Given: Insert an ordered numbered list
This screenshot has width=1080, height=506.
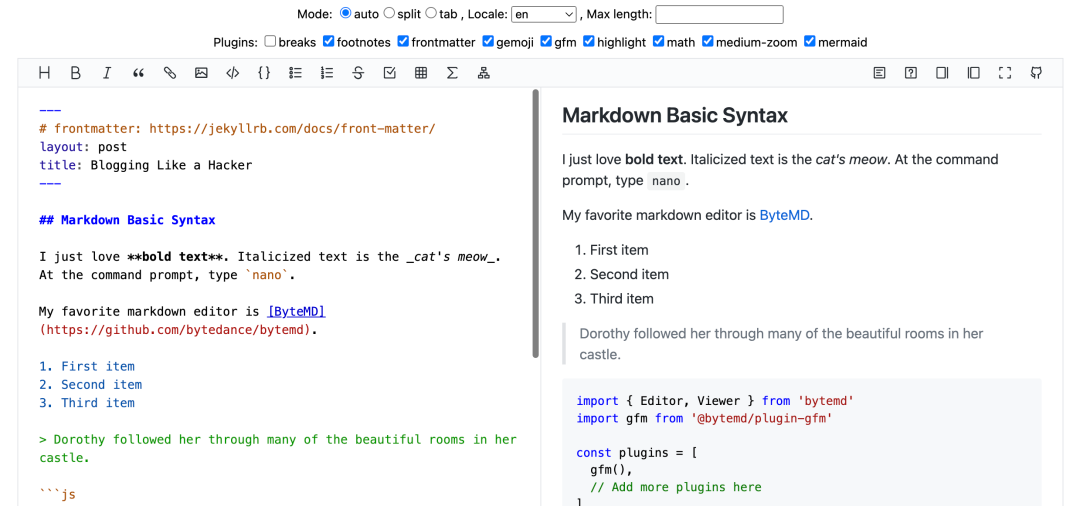Looking at the screenshot, I should coord(326,73).
